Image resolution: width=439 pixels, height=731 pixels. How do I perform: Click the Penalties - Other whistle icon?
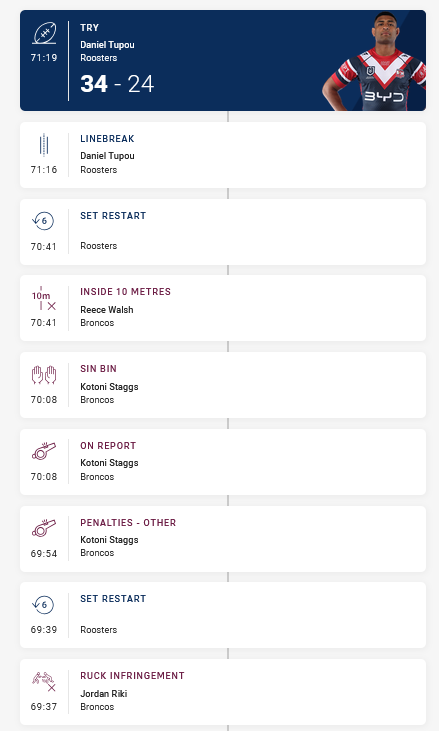(x=44, y=528)
